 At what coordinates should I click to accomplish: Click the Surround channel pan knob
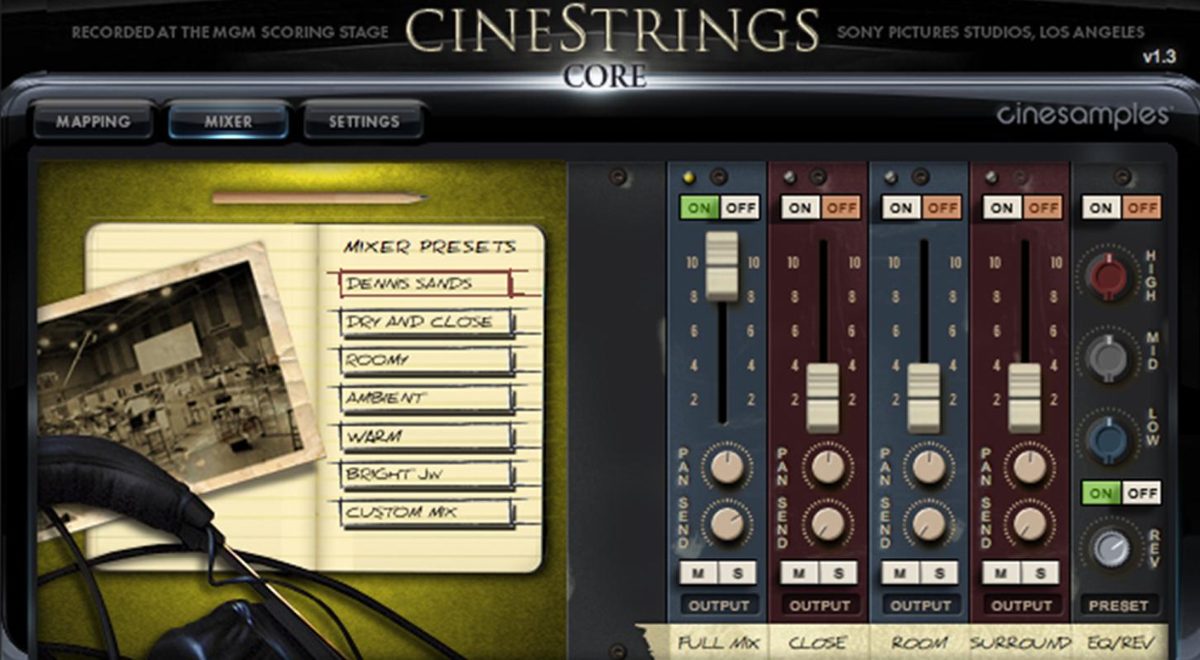[1030, 465]
